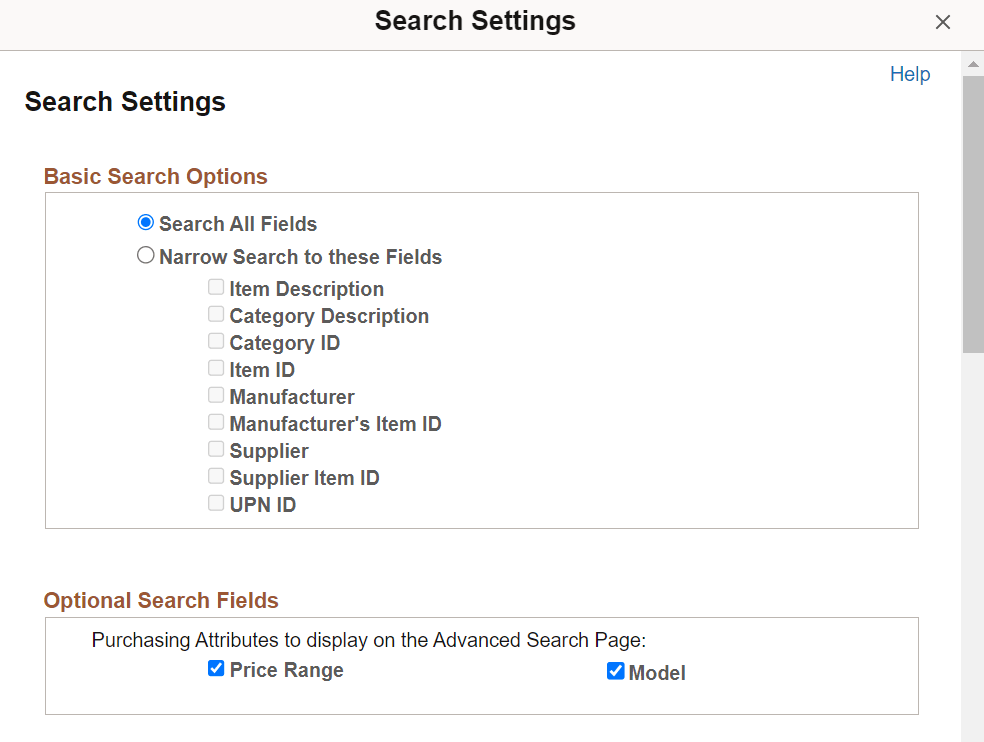984x742 pixels.
Task: Close the Search Settings dialog
Action: tap(942, 21)
